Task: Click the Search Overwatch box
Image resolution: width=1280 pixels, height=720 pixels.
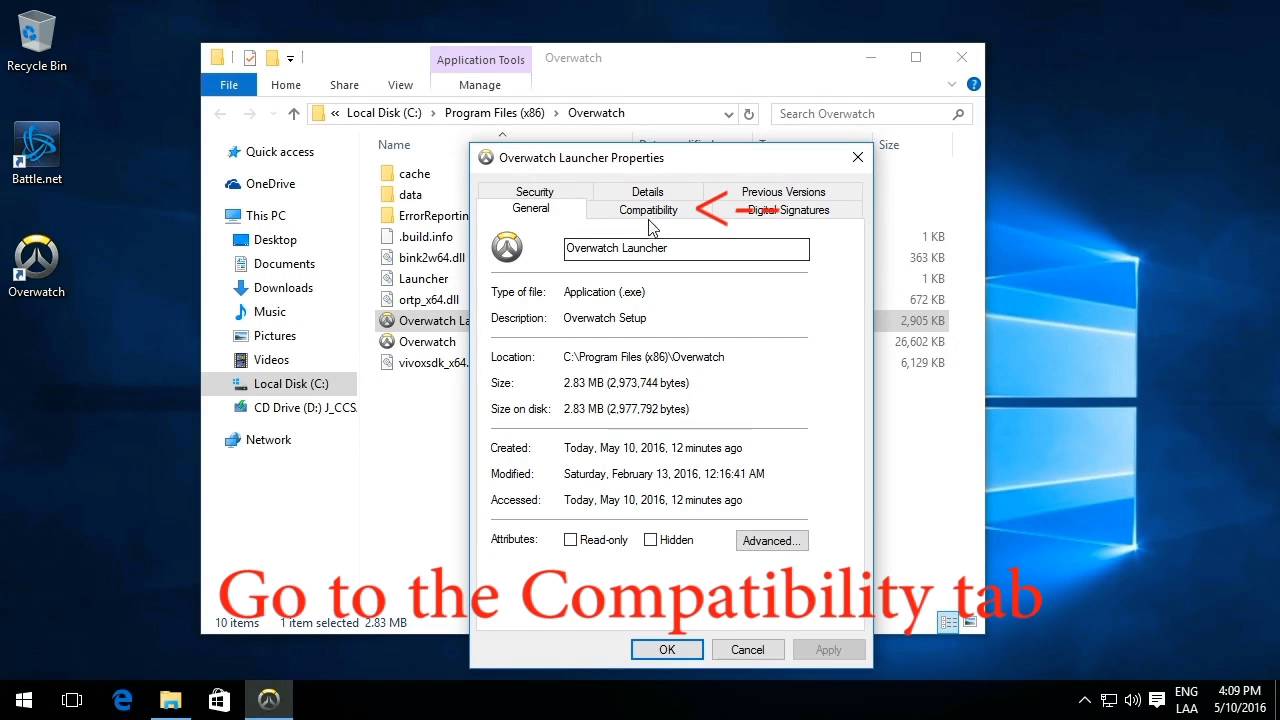Action: click(x=872, y=114)
